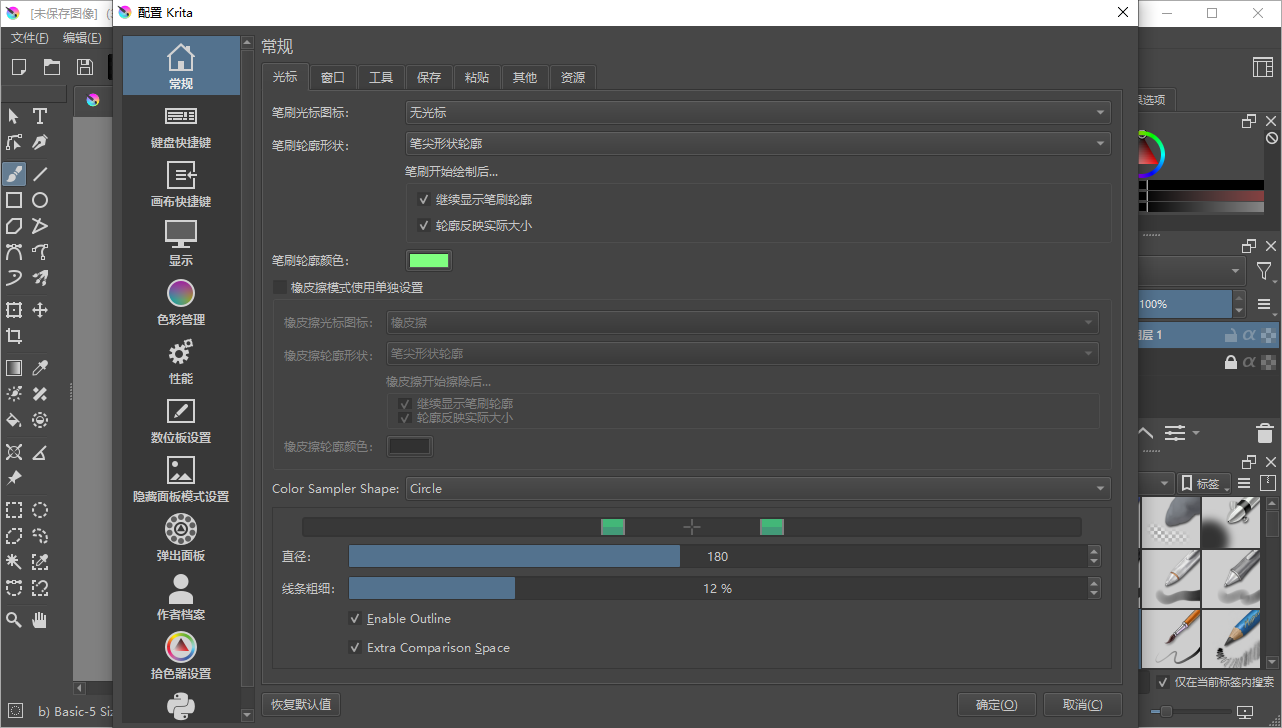This screenshot has height=728, width=1282.
Task: Enable 橡皮擦模式使用单独设置 checkbox
Action: point(280,288)
